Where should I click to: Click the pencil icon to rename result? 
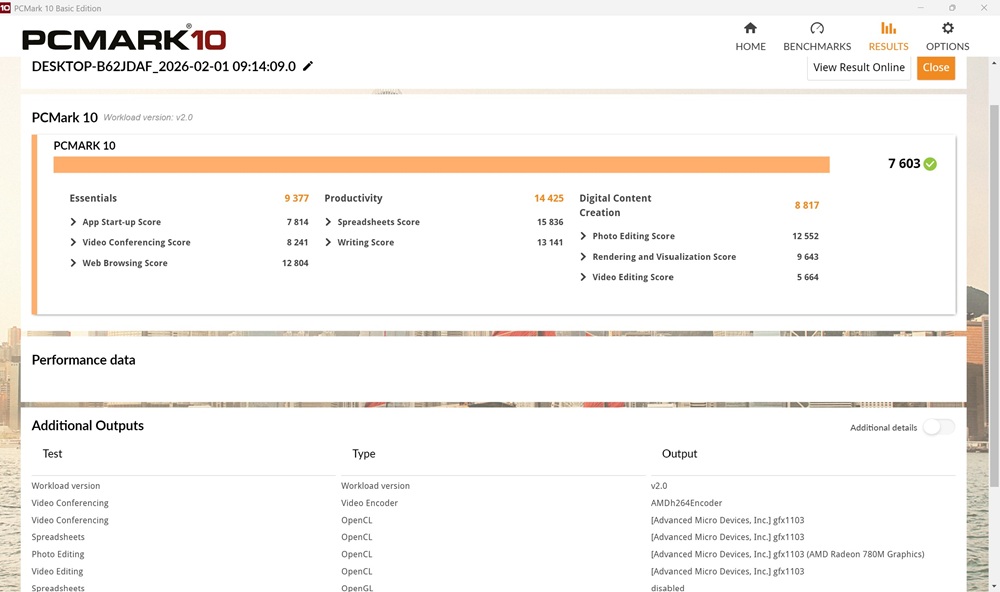coord(308,66)
